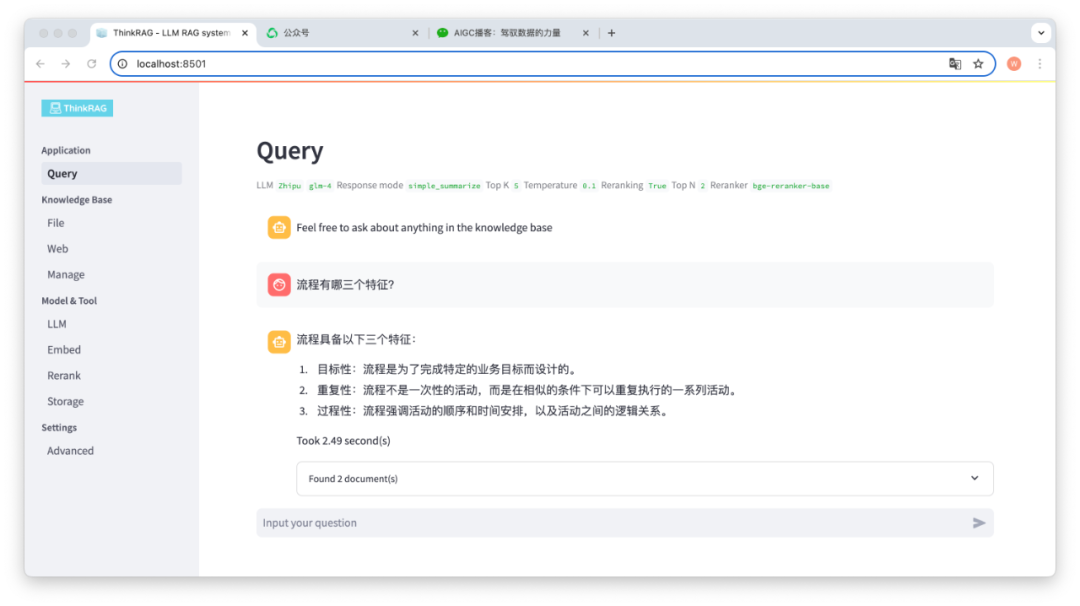Open Google Translate icon in the address bar
Viewport: 1080px width, 606px height.
point(954,63)
